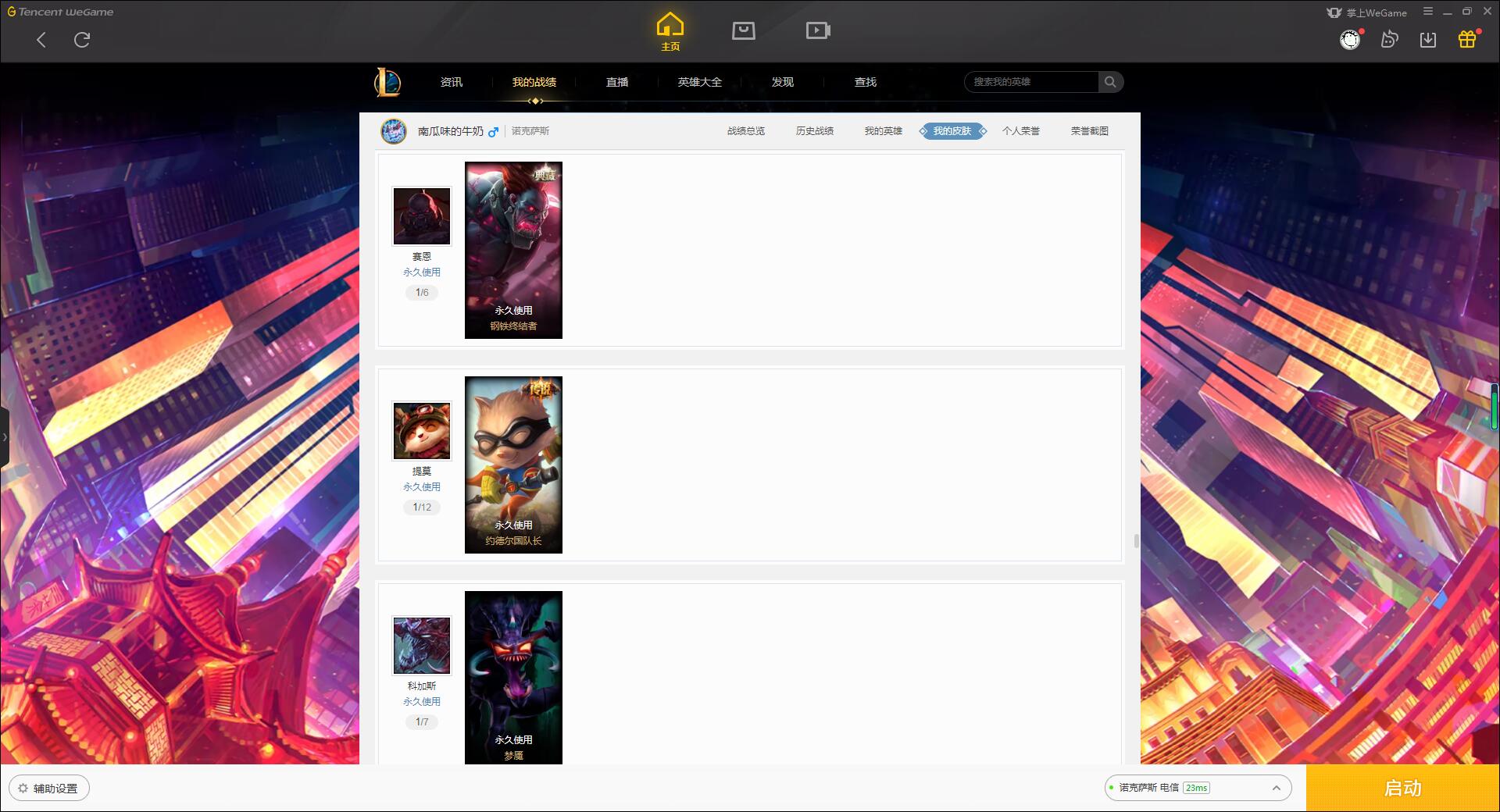Open the hamburger main menu icon
The image size is (1500, 812).
point(1428,12)
